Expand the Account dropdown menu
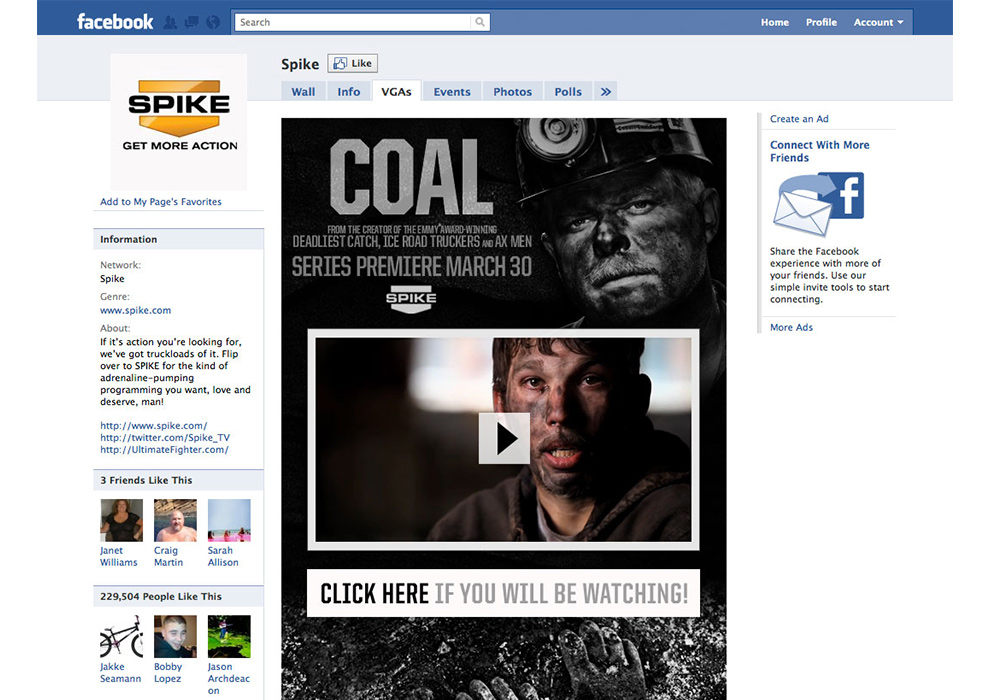 coord(878,22)
